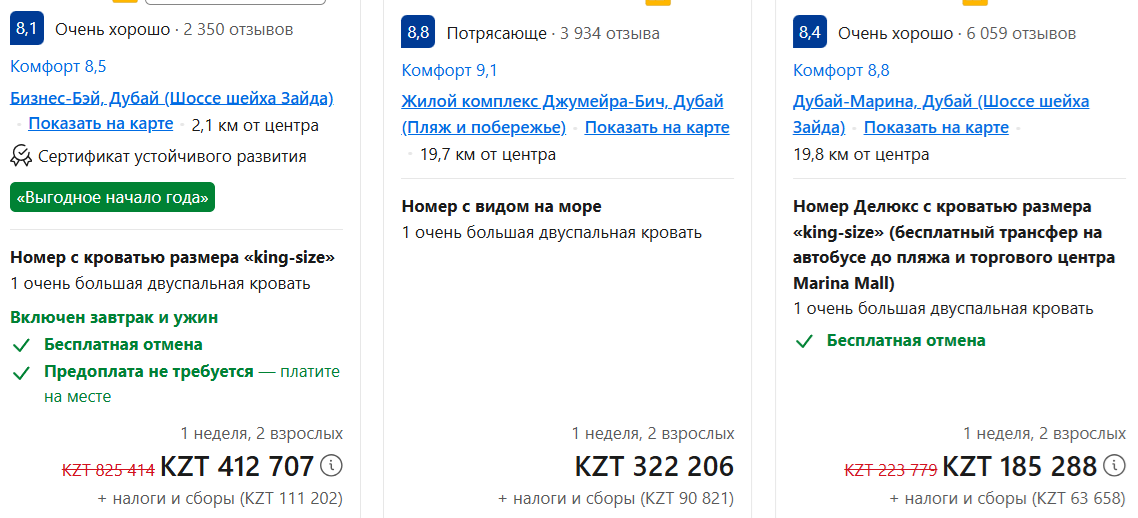Open Жилой комплекс Джумейра-Бич location link
The image size is (1138, 518).
pos(562,102)
